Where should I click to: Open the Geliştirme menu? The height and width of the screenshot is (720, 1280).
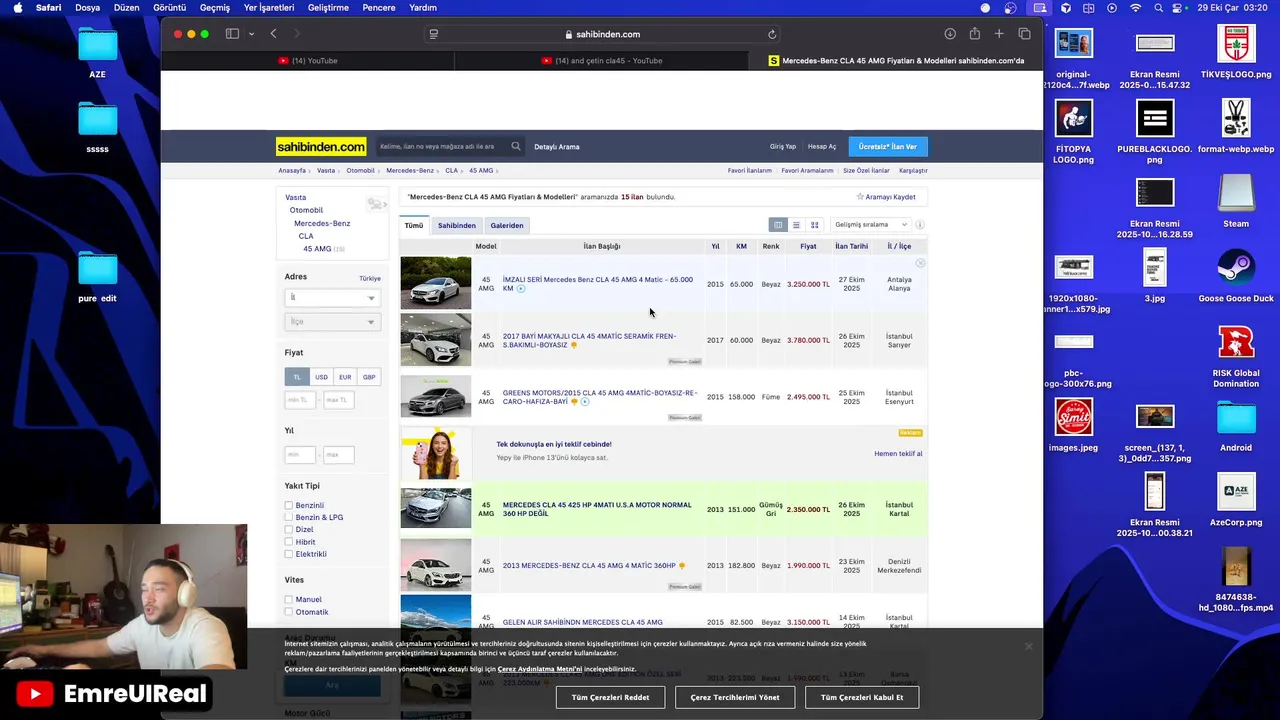328,8
